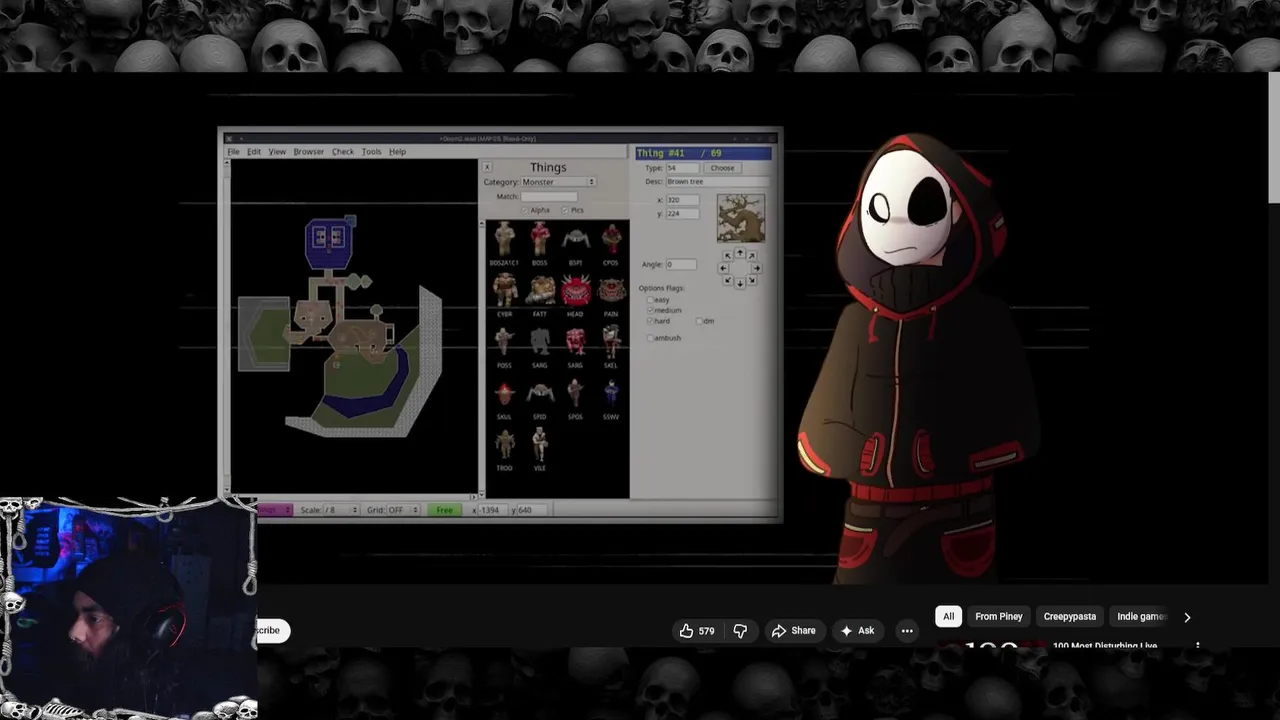Choose the VILE arch-vile sprite
This screenshot has height=720, width=1280.
540,444
